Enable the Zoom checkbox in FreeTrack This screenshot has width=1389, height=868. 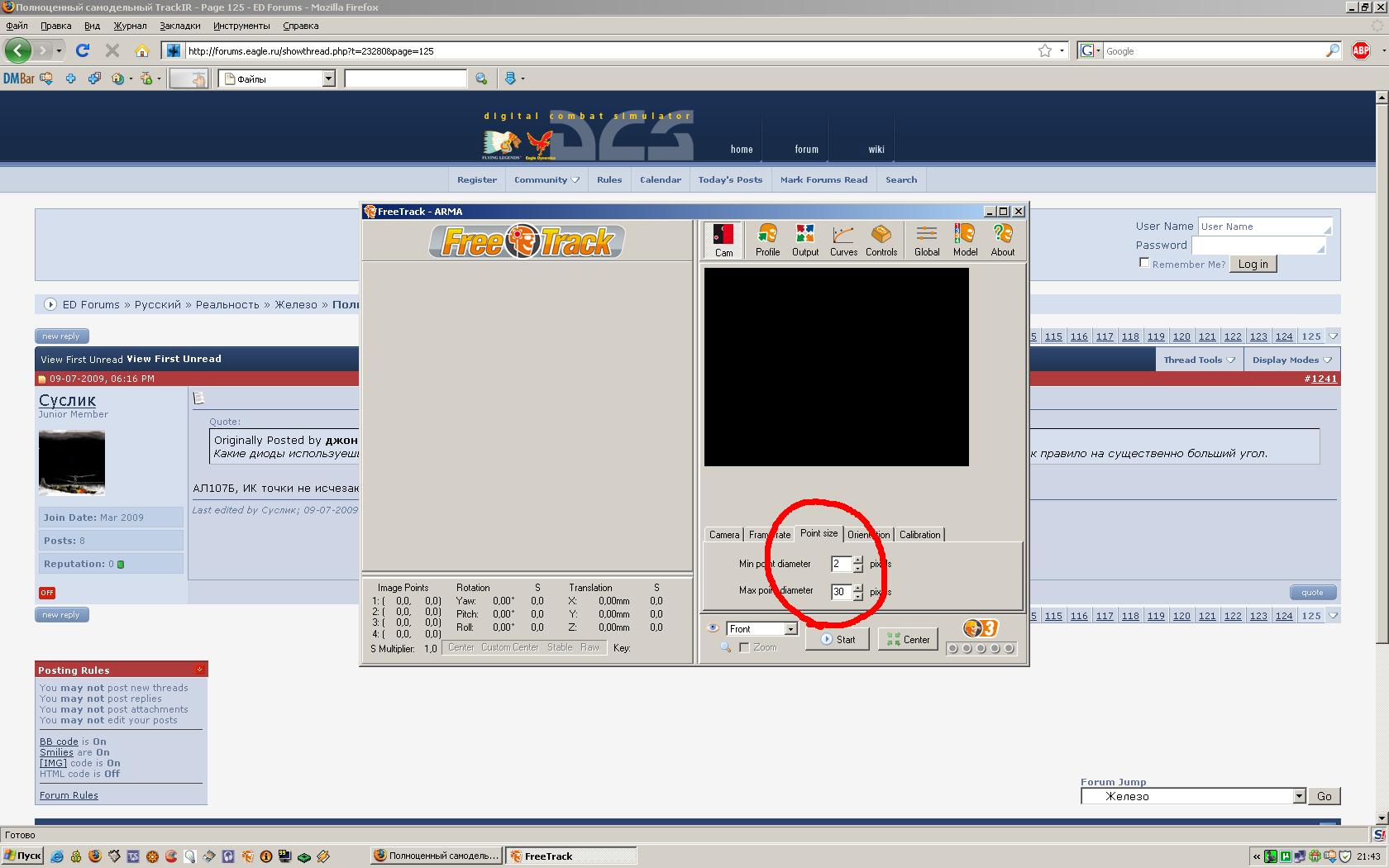click(744, 647)
